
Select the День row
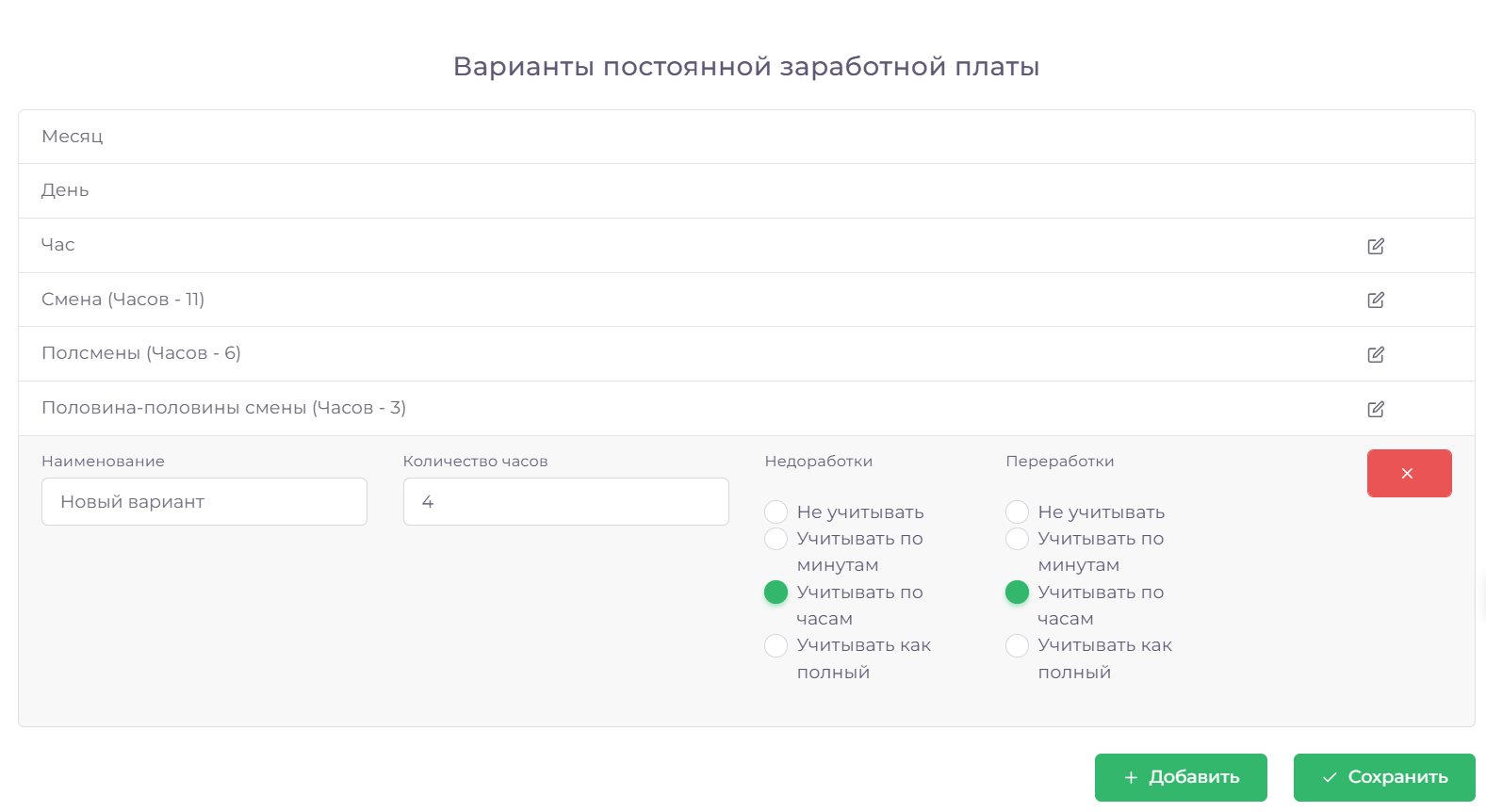(x=746, y=191)
